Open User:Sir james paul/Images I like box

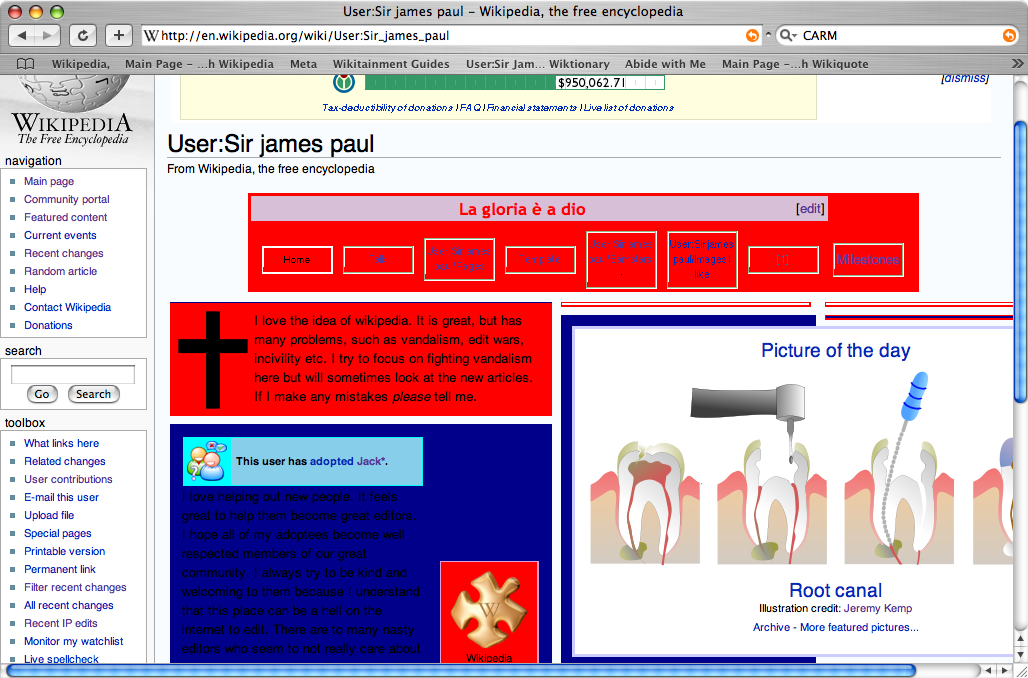(702, 260)
